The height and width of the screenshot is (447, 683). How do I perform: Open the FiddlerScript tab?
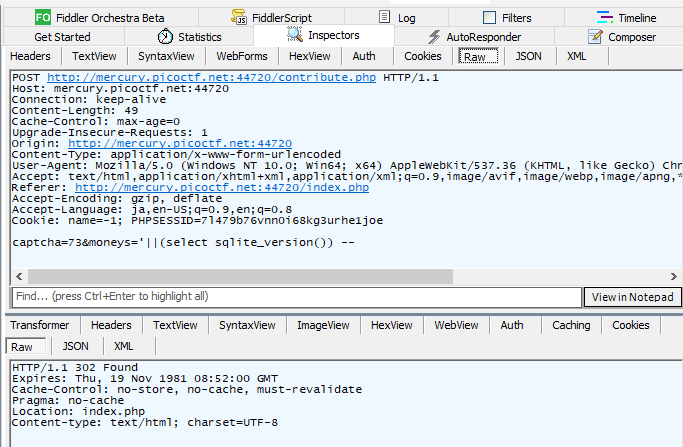(271, 18)
